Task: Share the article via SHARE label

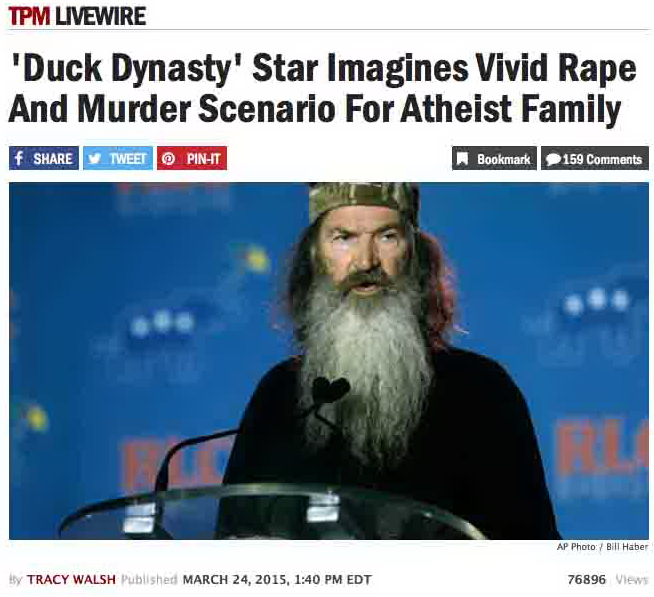Action: [x=53, y=159]
